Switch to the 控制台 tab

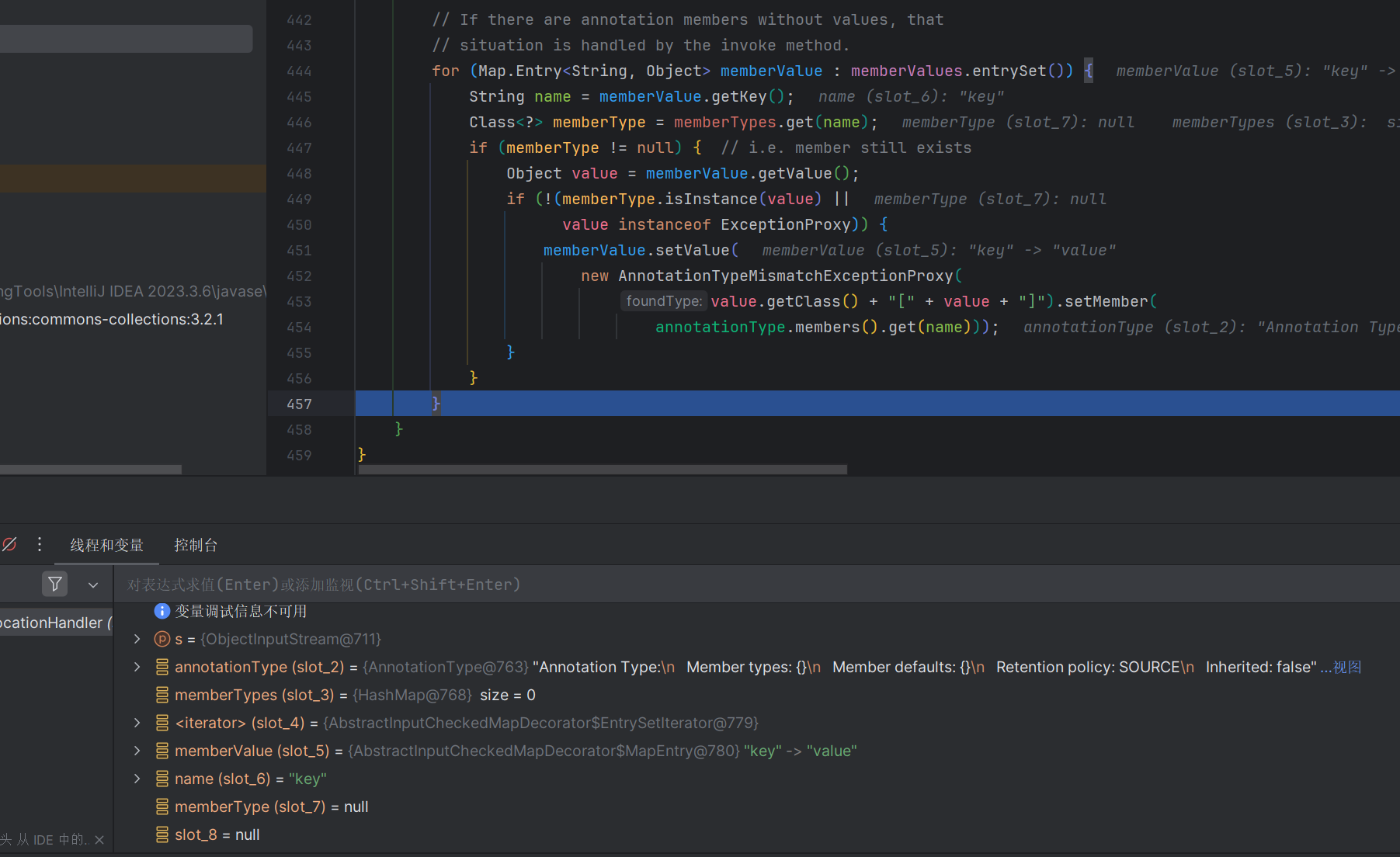(196, 545)
